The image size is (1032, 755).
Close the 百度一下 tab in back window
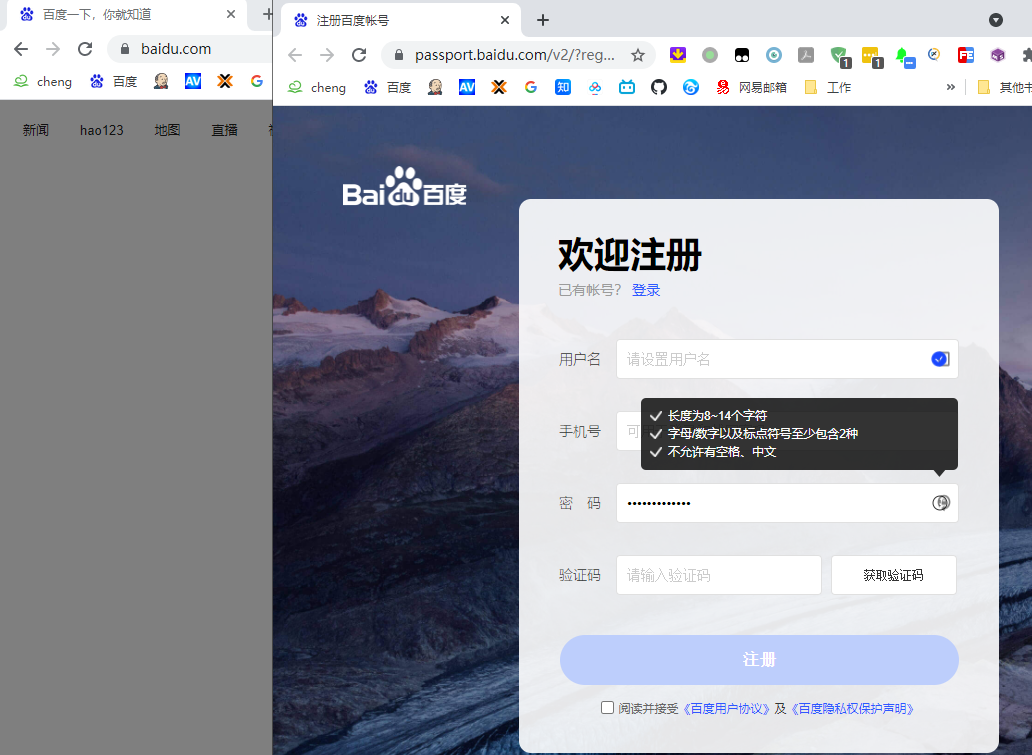230,14
